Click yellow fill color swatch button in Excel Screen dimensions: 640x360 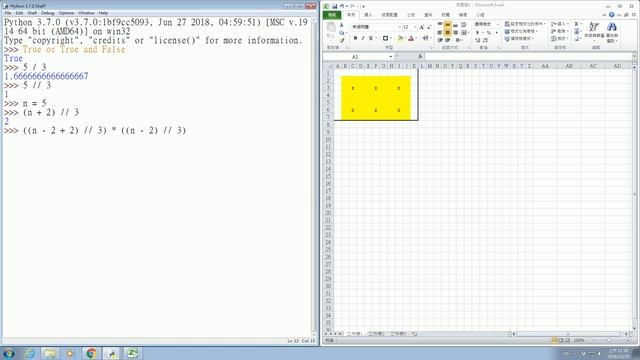tap(400, 38)
